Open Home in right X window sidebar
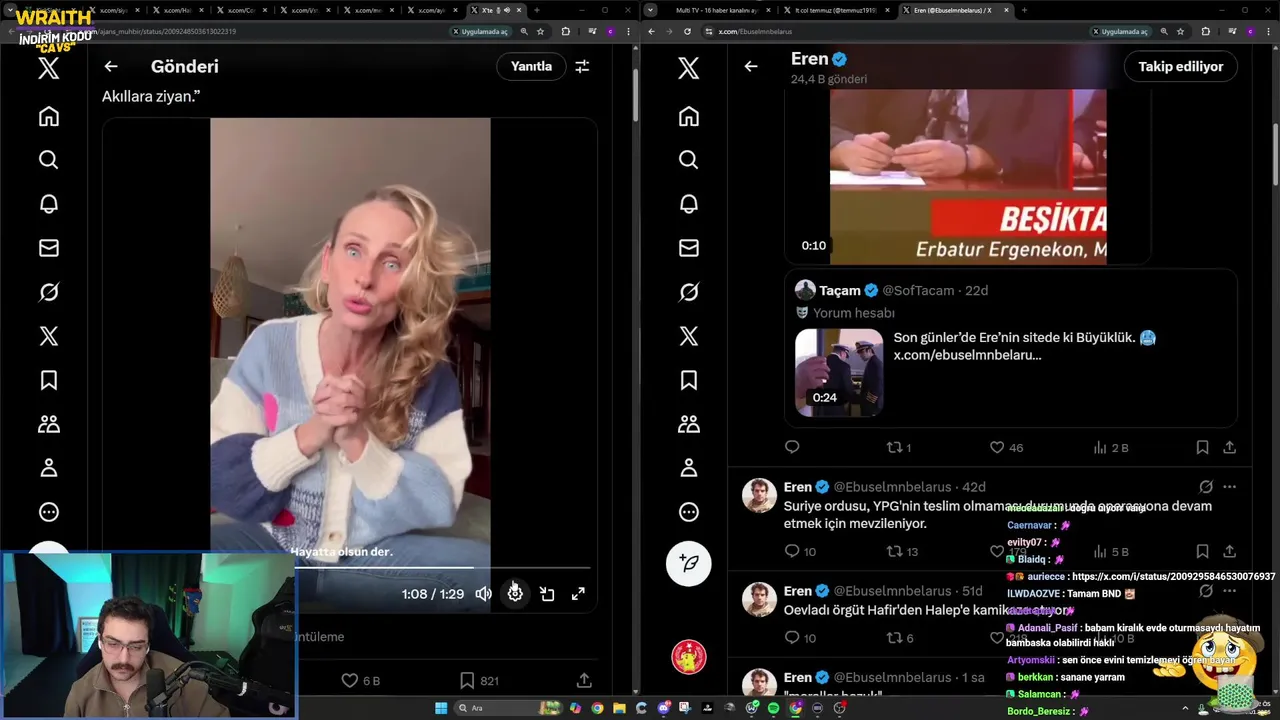Image resolution: width=1280 pixels, height=720 pixels. pyautogui.click(x=688, y=116)
